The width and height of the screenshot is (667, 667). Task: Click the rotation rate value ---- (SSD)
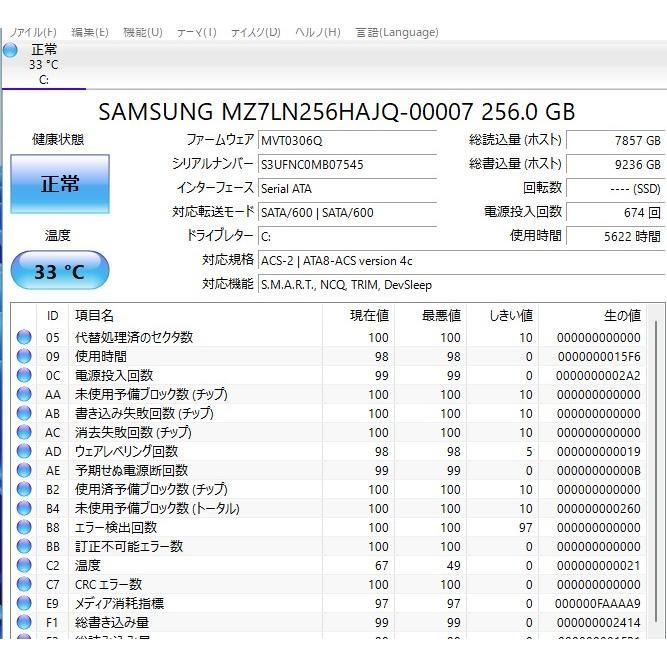pyautogui.click(x=616, y=188)
